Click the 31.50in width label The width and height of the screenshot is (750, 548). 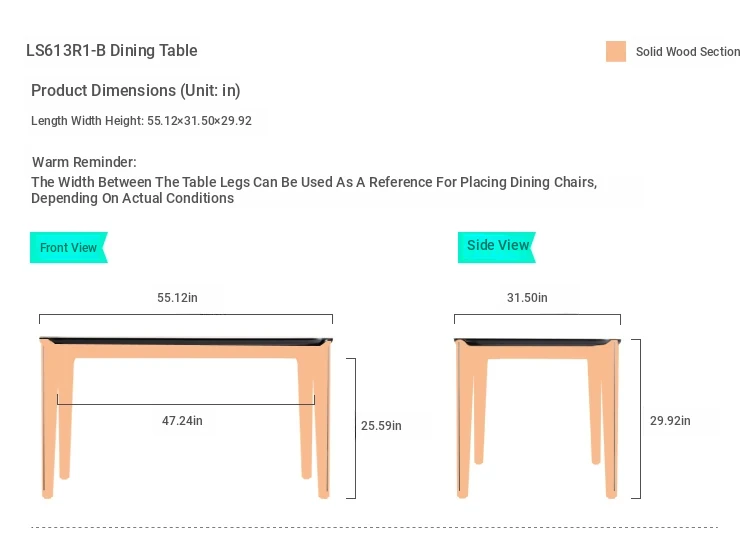(527, 298)
